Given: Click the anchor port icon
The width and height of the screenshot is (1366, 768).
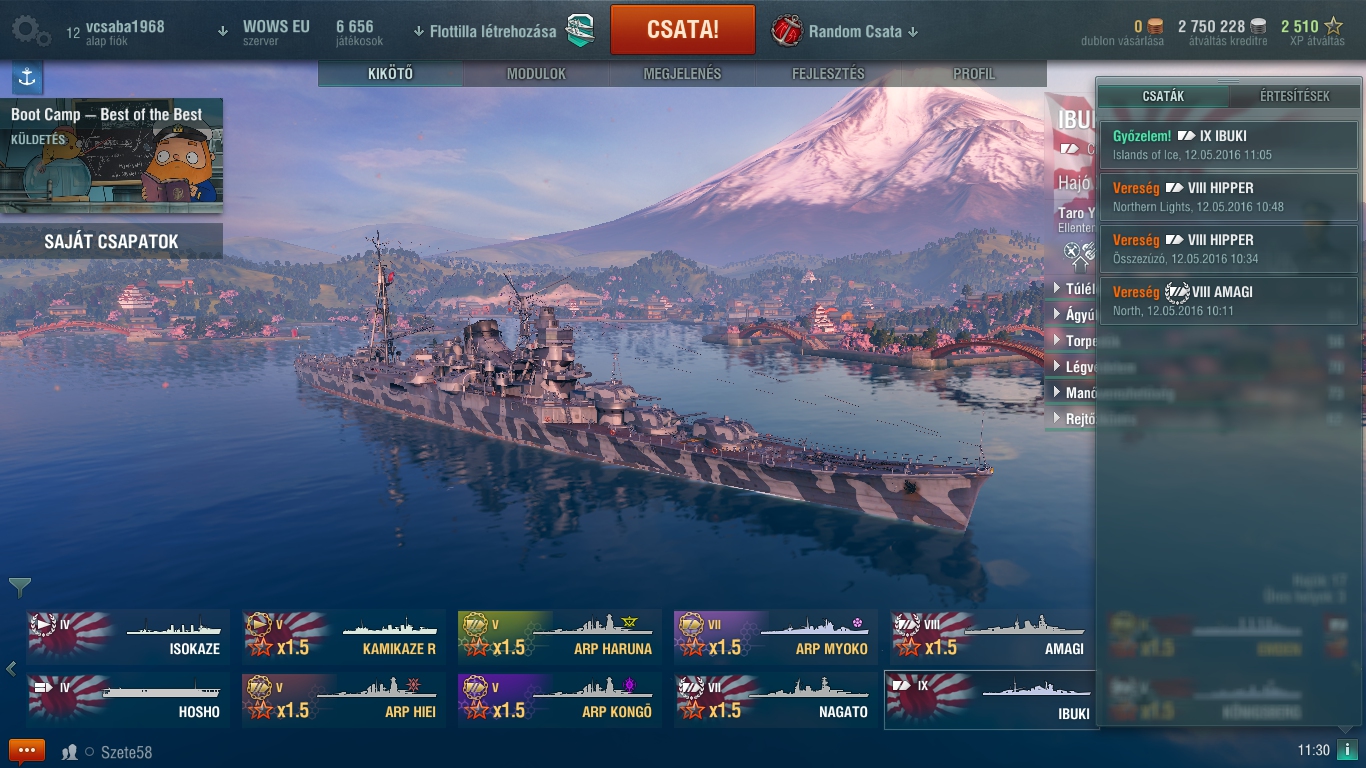Looking at the screenshot, I should [x=27, y=78].
